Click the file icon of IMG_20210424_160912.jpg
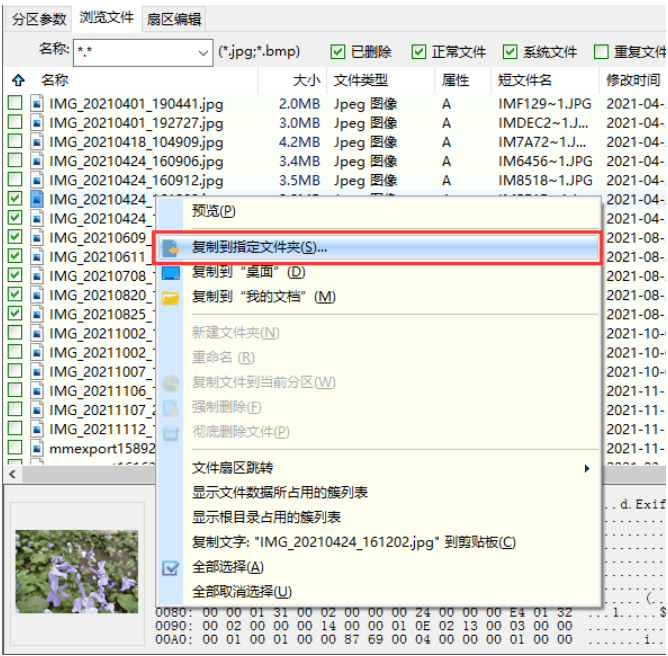Image resolution: width=668 pixels, height=656 pixels. tap(37, 180)
